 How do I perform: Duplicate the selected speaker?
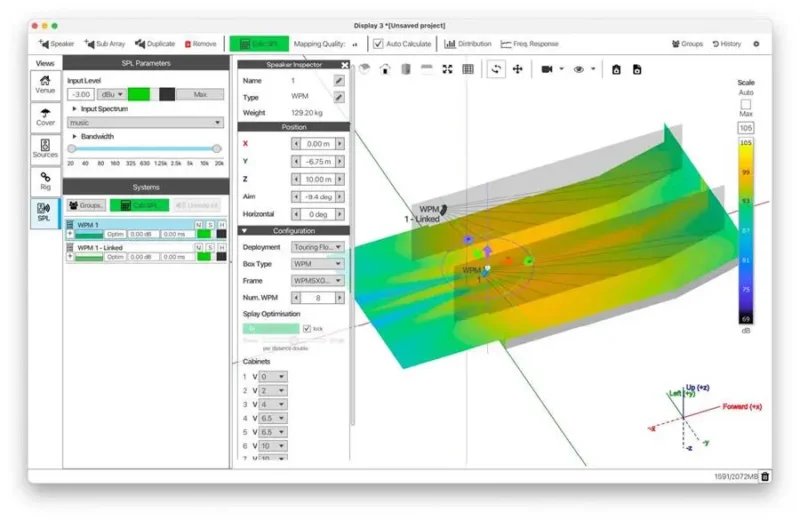(155, 44)
